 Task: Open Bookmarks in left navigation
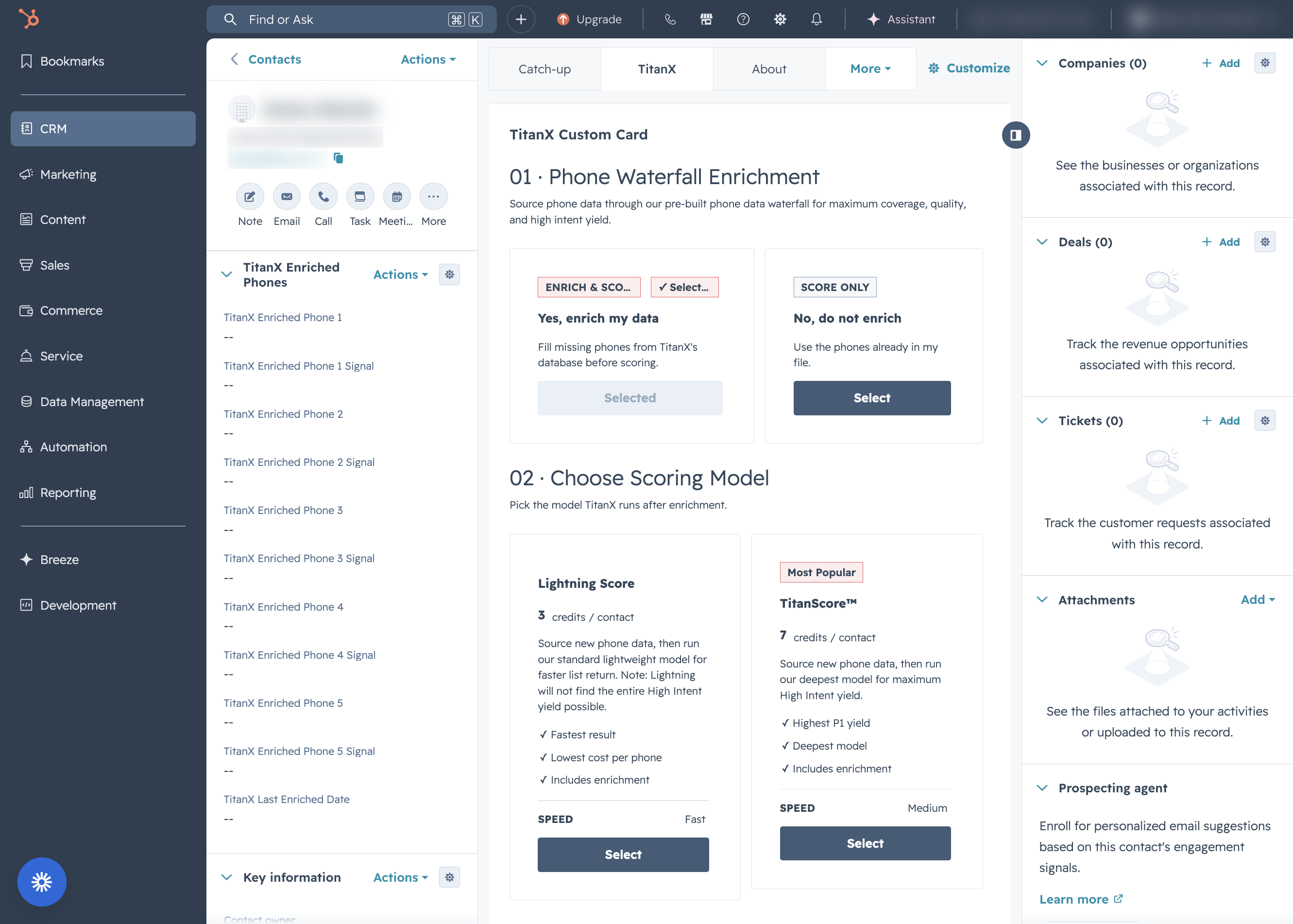pos(63,61)
